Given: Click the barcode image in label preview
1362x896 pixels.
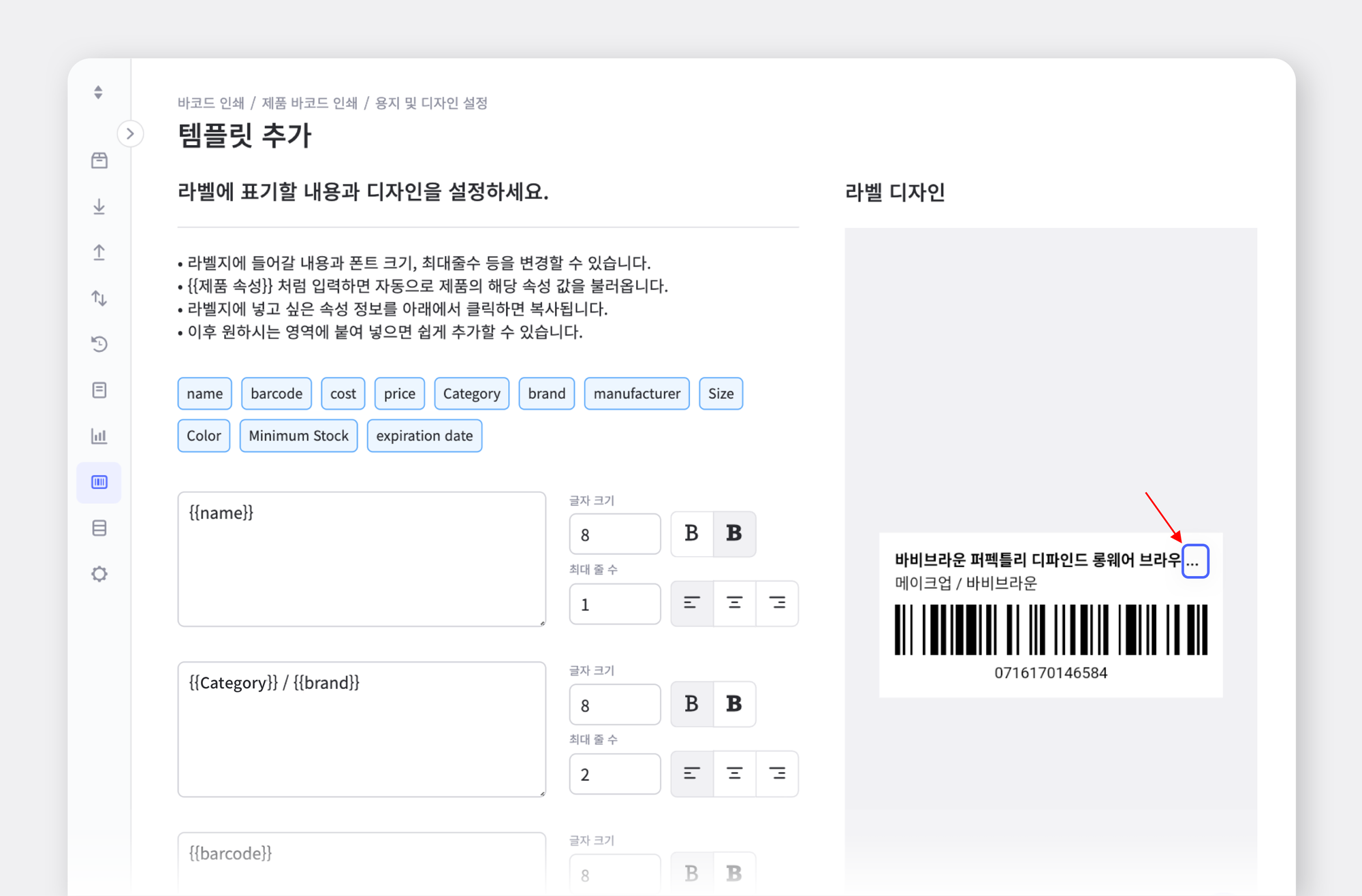Looking at the screenshot, I should pos(1051,630).
